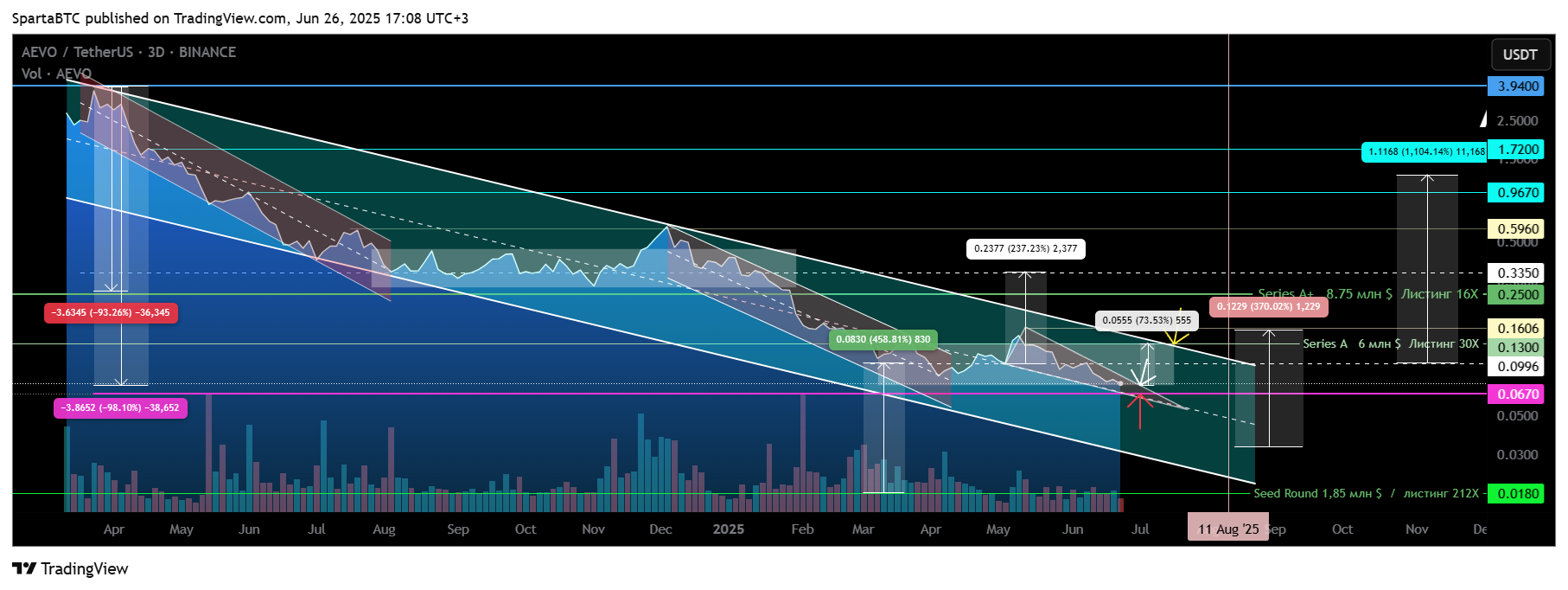
Task: Select the 3.9400 price label
Action: pos(1517,86)
